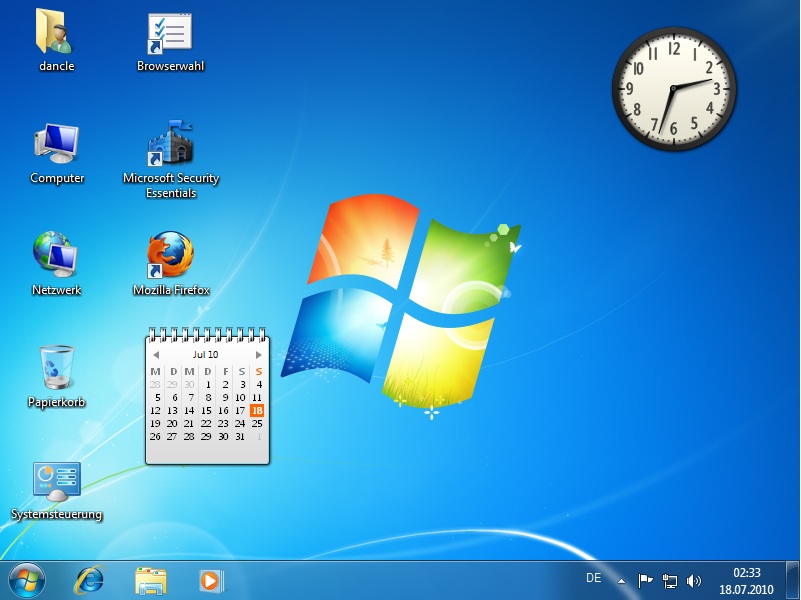Select the Browserwahl desktop shortcut
The height and width of the screenshot is (600, 801).
coord(170,32)
